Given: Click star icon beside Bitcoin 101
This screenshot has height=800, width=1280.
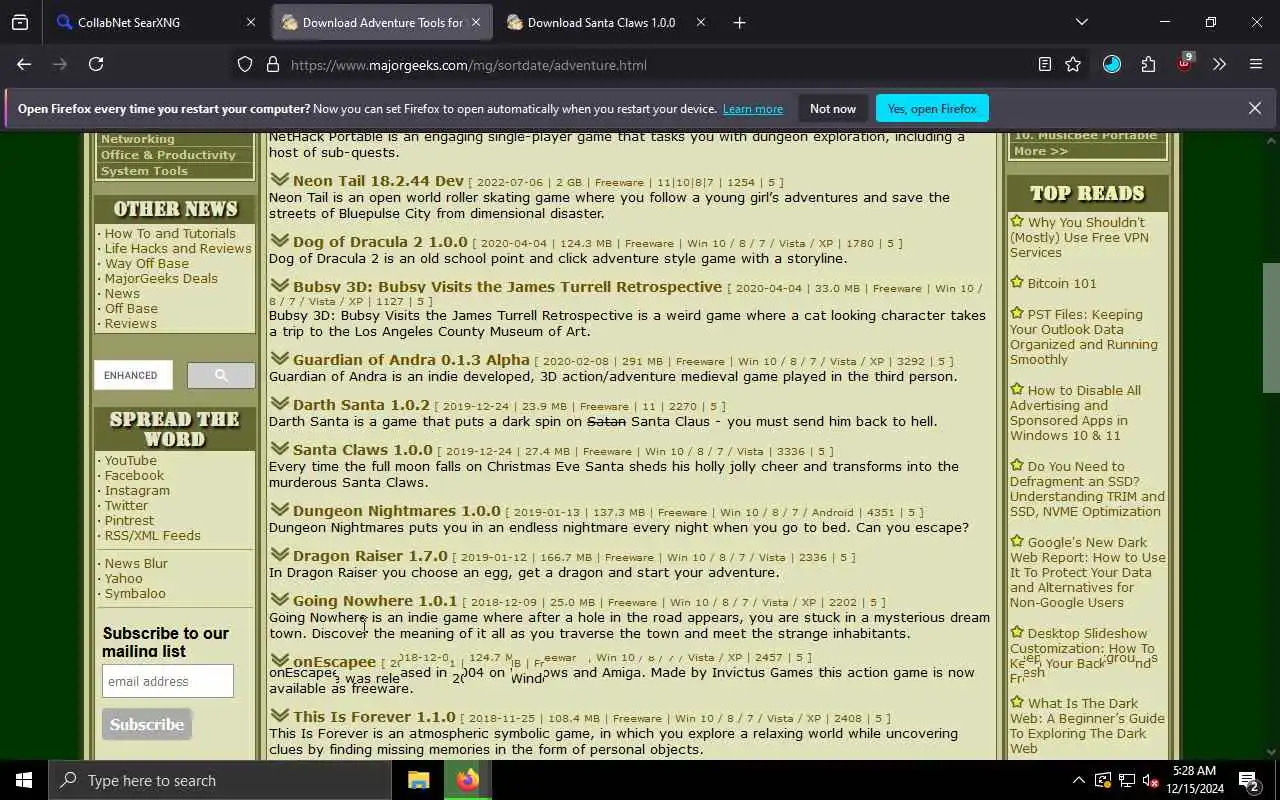Looking at the screenshot, I should [x=1017, y=282].
